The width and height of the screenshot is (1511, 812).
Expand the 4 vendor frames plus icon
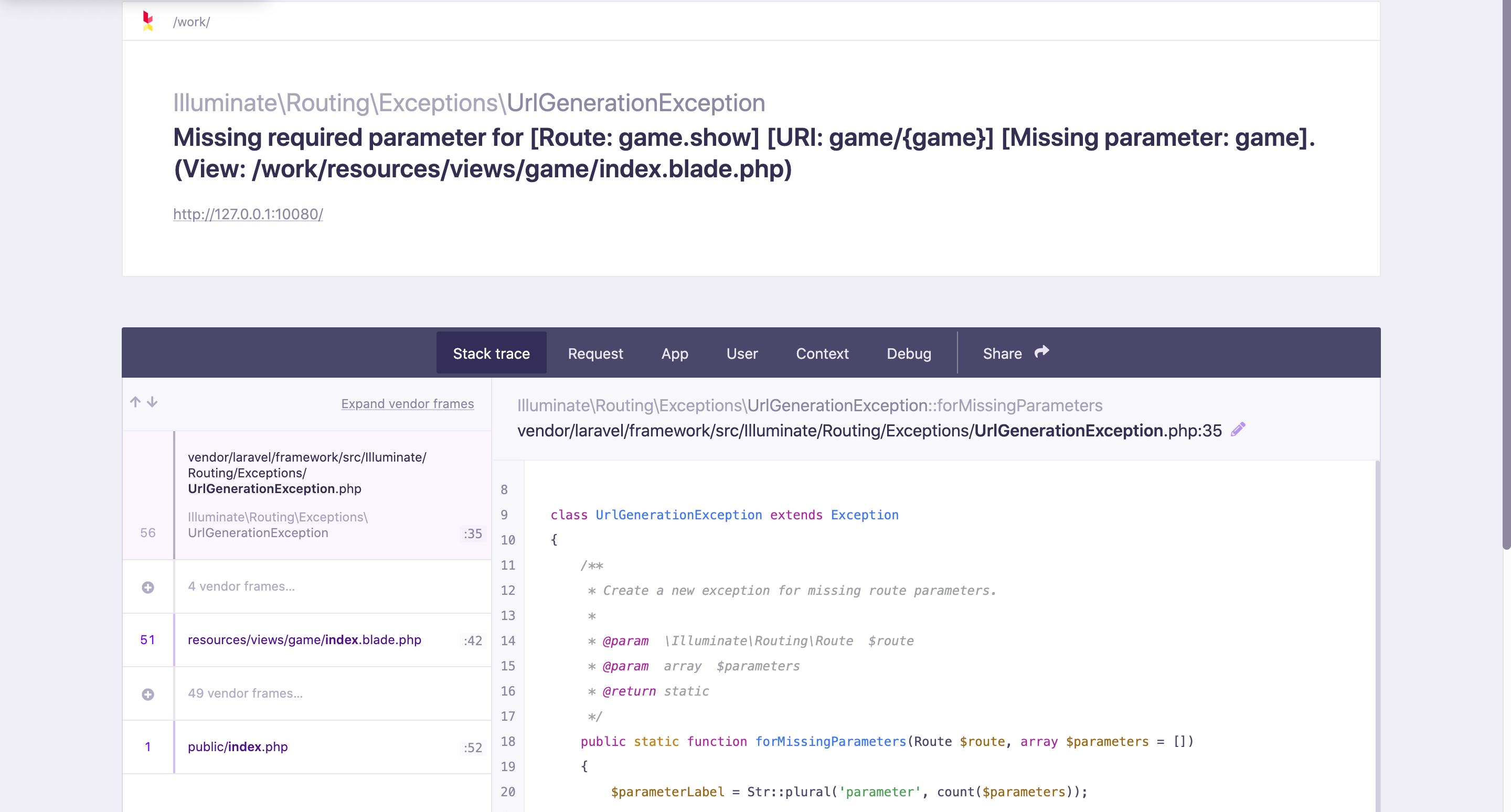[148, 587]
